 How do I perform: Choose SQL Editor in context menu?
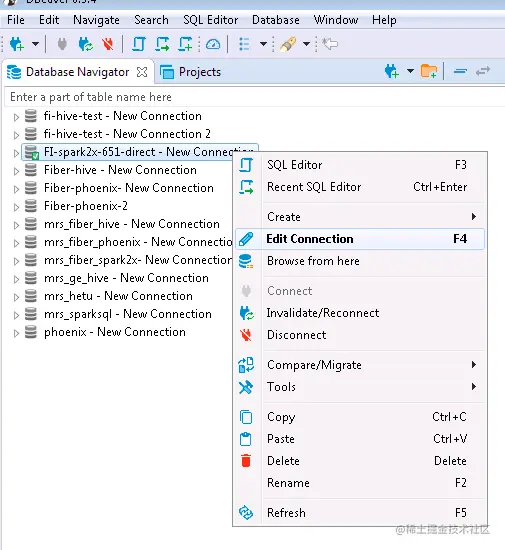click(360, 165)
